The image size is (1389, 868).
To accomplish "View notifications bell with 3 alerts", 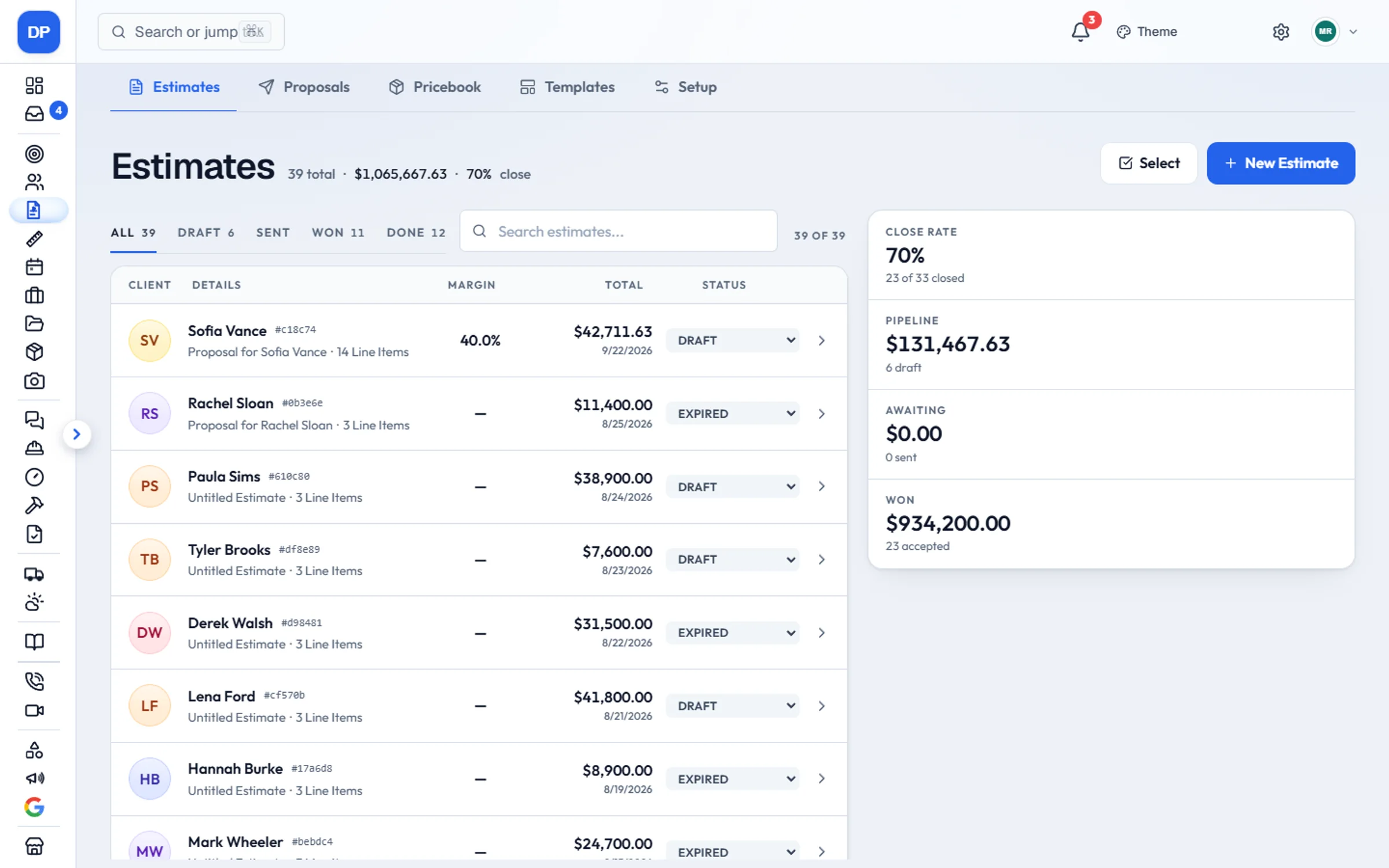I will 1081,31.
